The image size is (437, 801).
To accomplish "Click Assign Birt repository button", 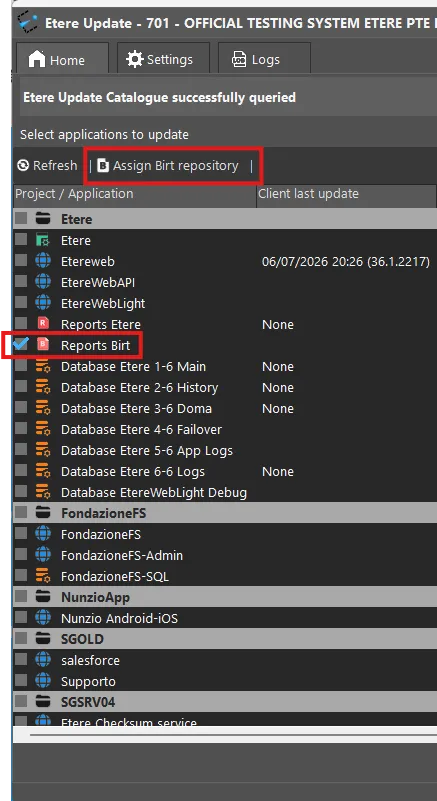I will pos(168,166).
